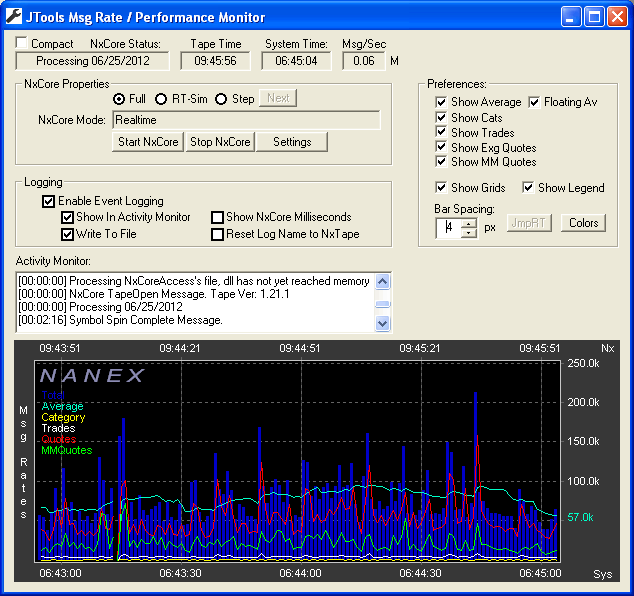This screenshot has width=634, height=596.
Task: Click the 57.0k current average label
Action: coord(580,517)
